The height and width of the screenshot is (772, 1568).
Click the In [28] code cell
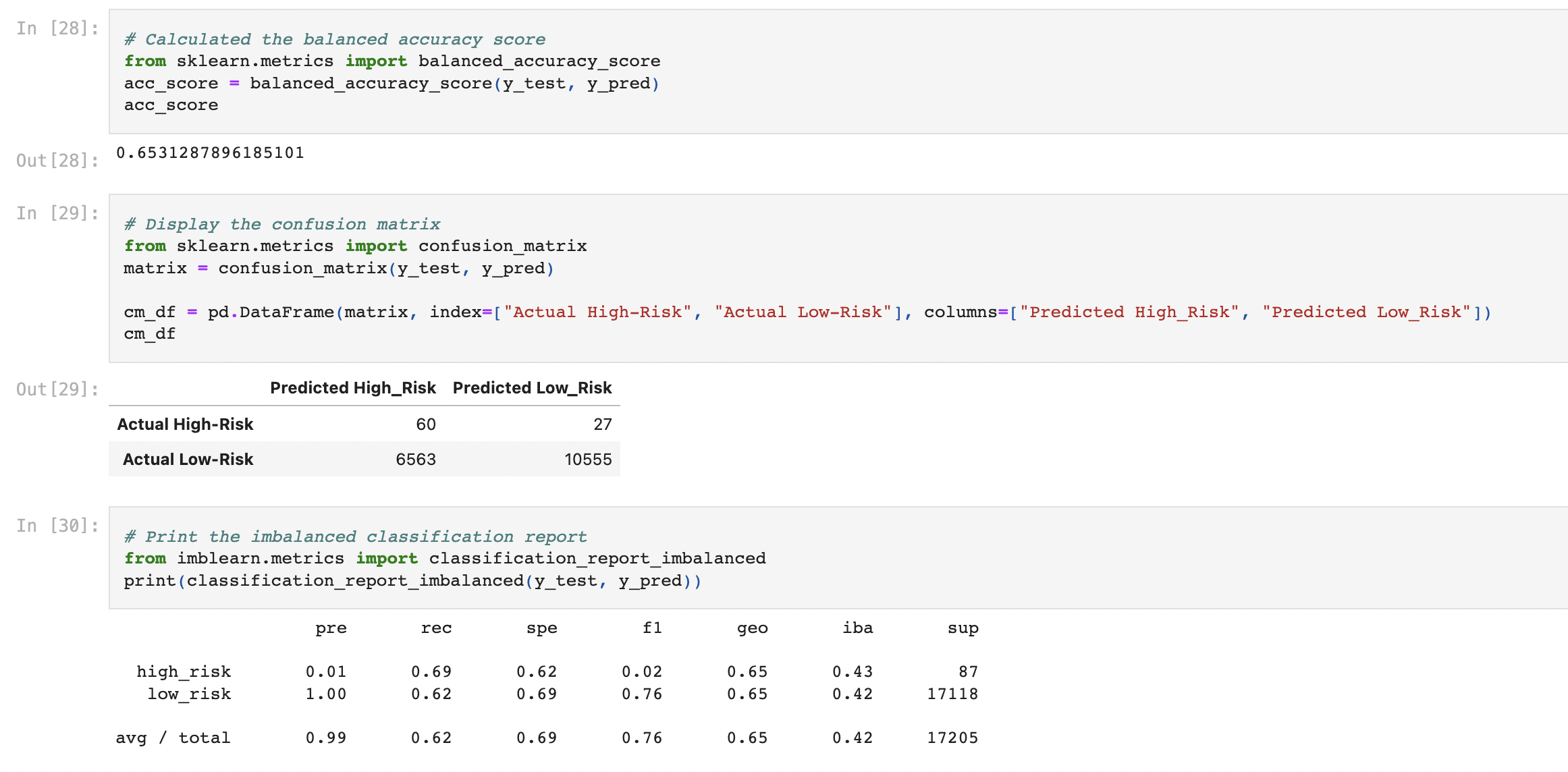[838, 72]
